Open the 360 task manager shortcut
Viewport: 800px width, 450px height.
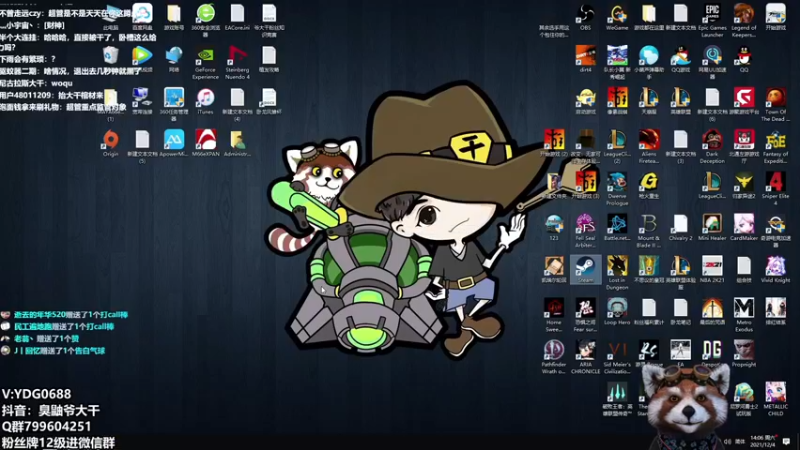pos(174,104)
